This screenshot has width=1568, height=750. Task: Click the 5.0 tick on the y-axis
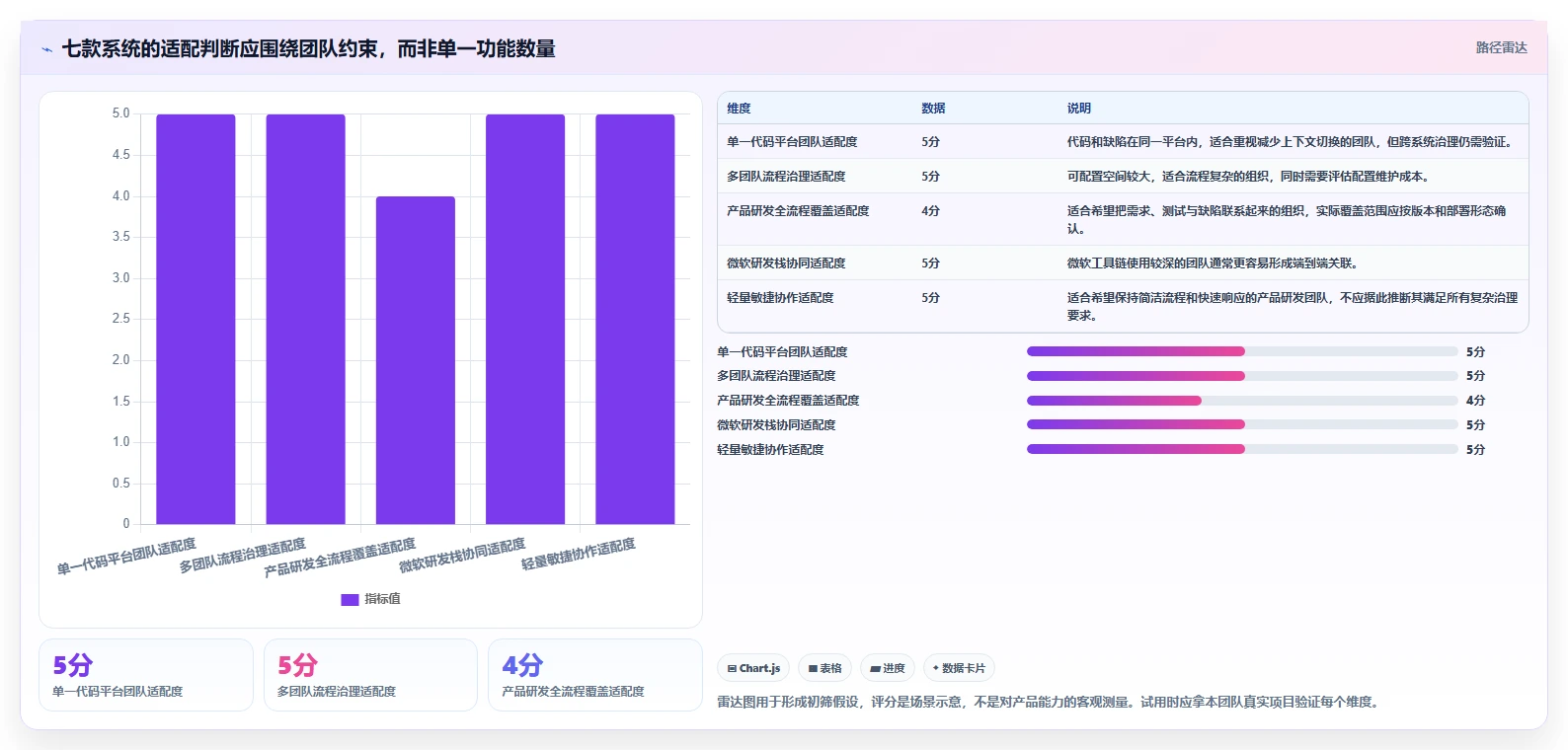(x=120, y=113)
